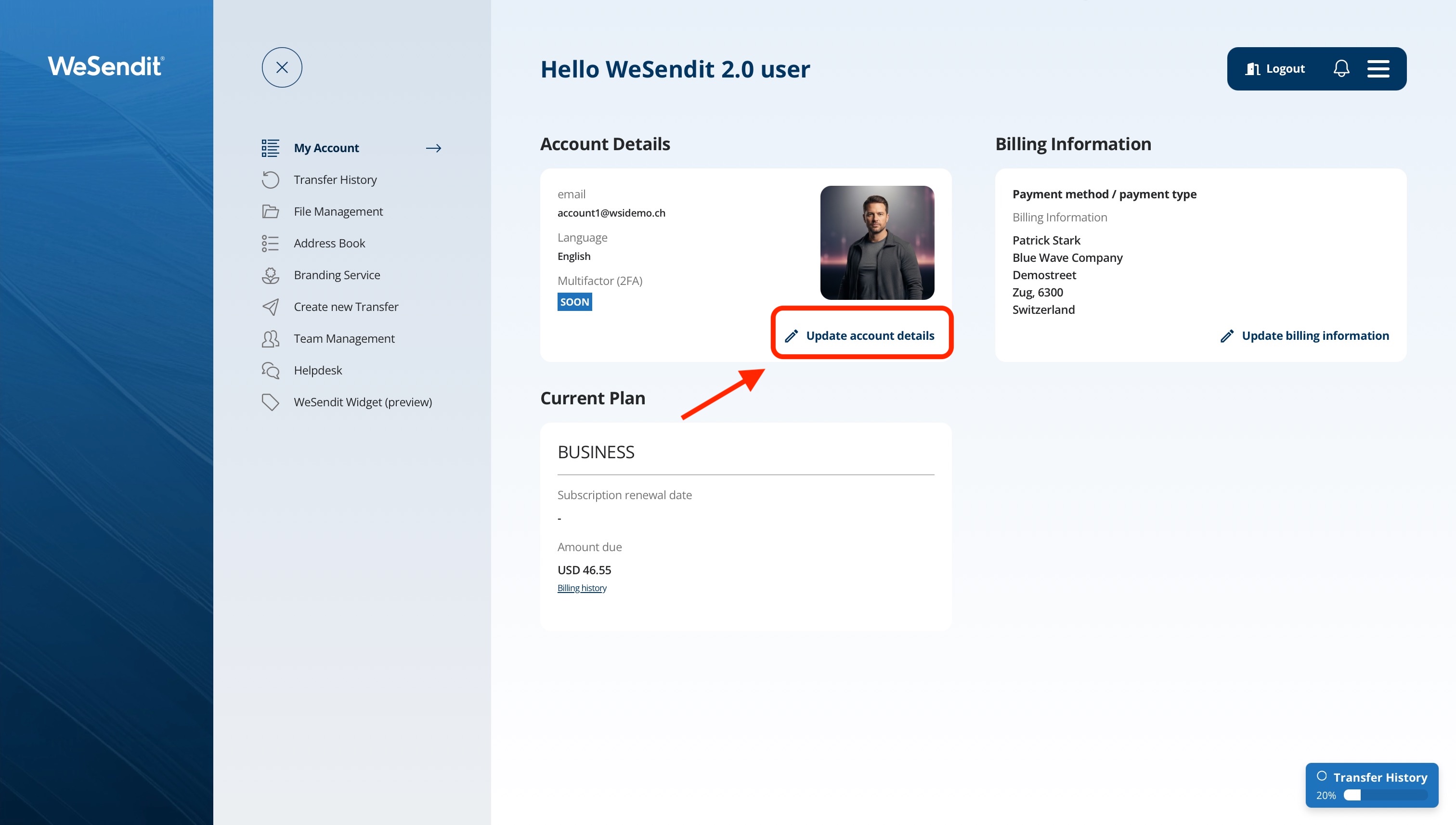Image resolution: width=1456 pixels, height=825 pixels.
Task: Click the File Management folder icon
Action: (270, 211)
